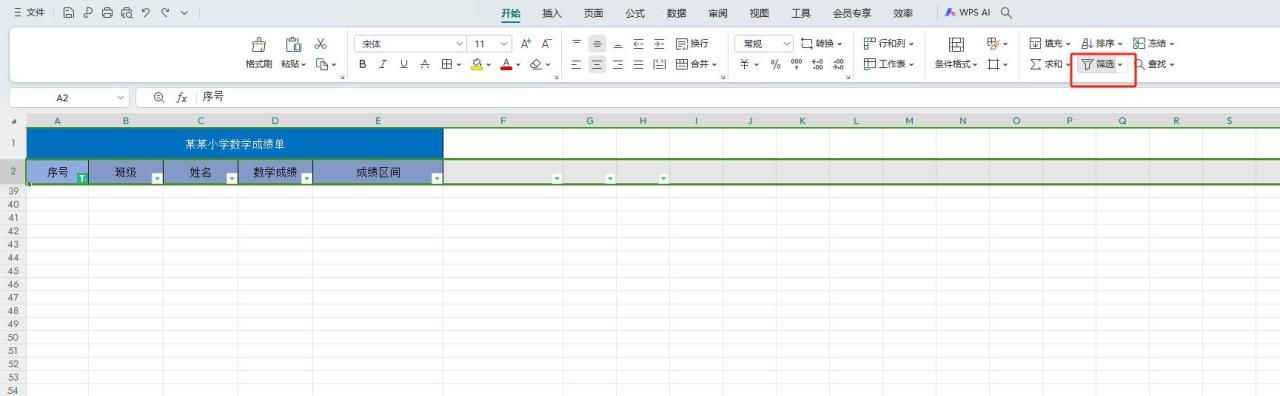This screenshot has width=1280, height=396.
Task: Toggle strikethrough formatting
Action: point(425,64)
